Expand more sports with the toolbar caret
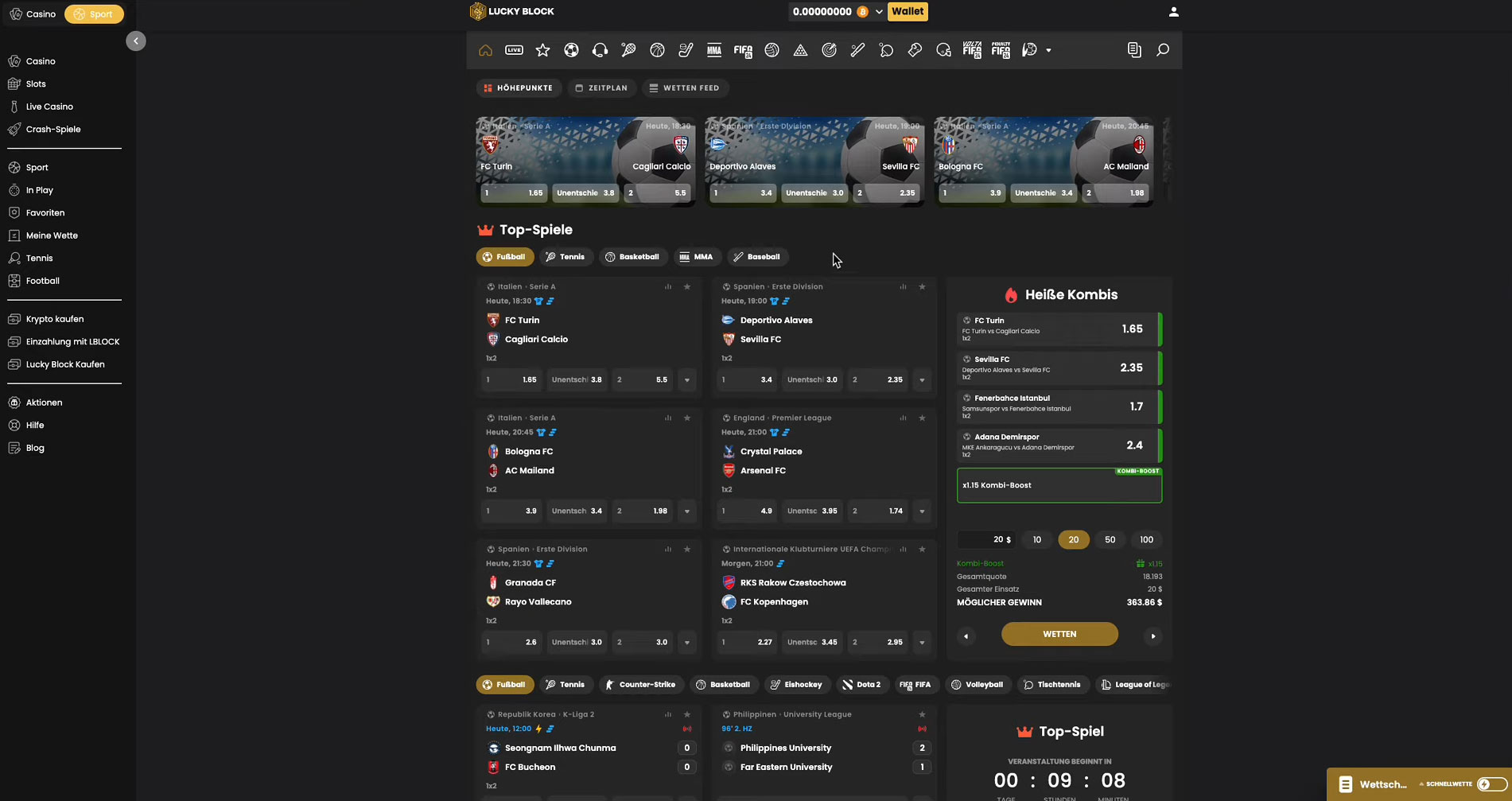 (1048, 50)
